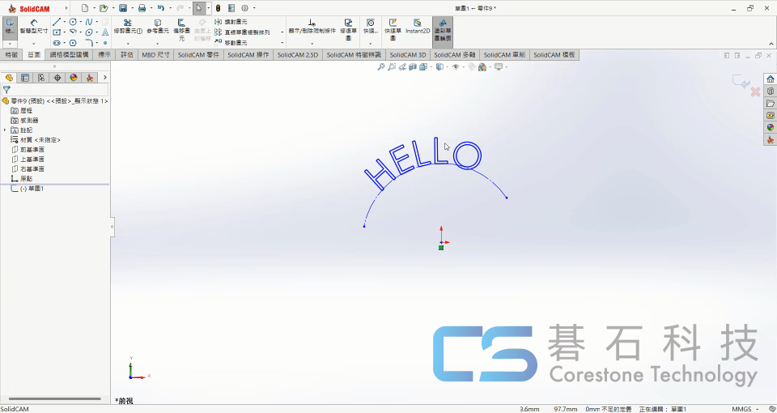The width and height of the screenshot is (777, 413).
Task: Click the feature tree filter input field
Action: pos(58,90)
